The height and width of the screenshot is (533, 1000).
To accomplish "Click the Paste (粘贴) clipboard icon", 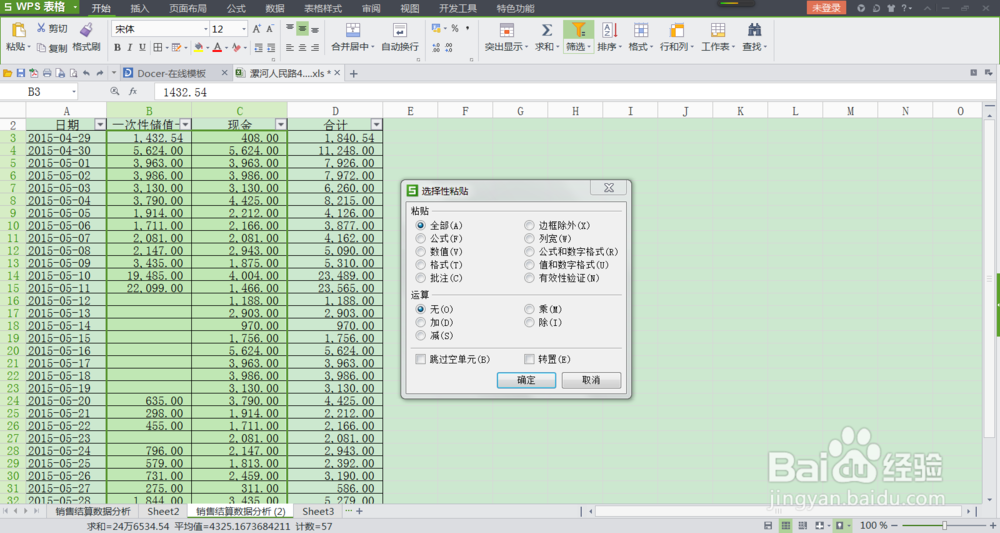I will point(18,31).
